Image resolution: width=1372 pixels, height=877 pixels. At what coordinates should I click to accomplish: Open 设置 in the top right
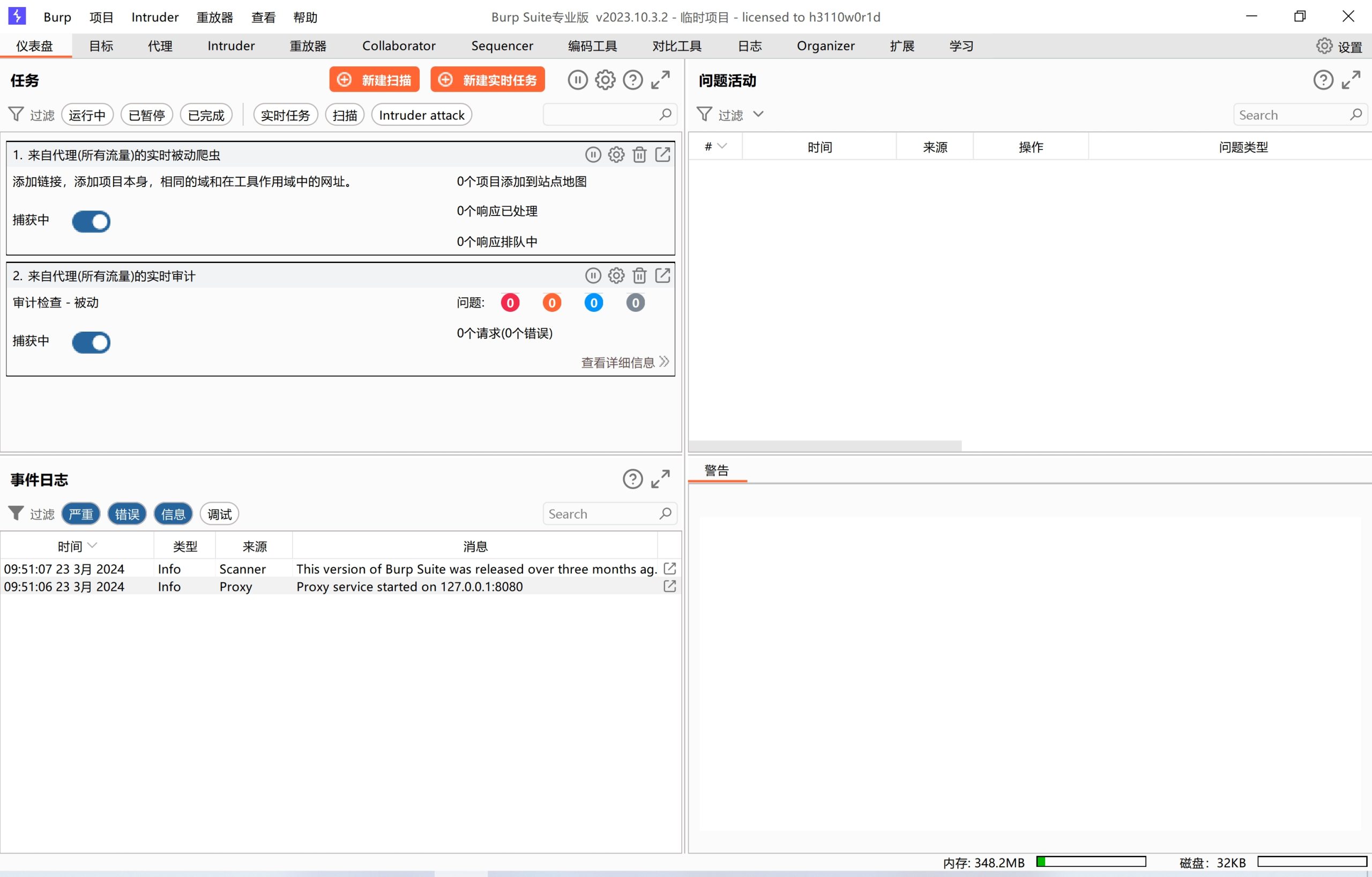(1339, 46)
